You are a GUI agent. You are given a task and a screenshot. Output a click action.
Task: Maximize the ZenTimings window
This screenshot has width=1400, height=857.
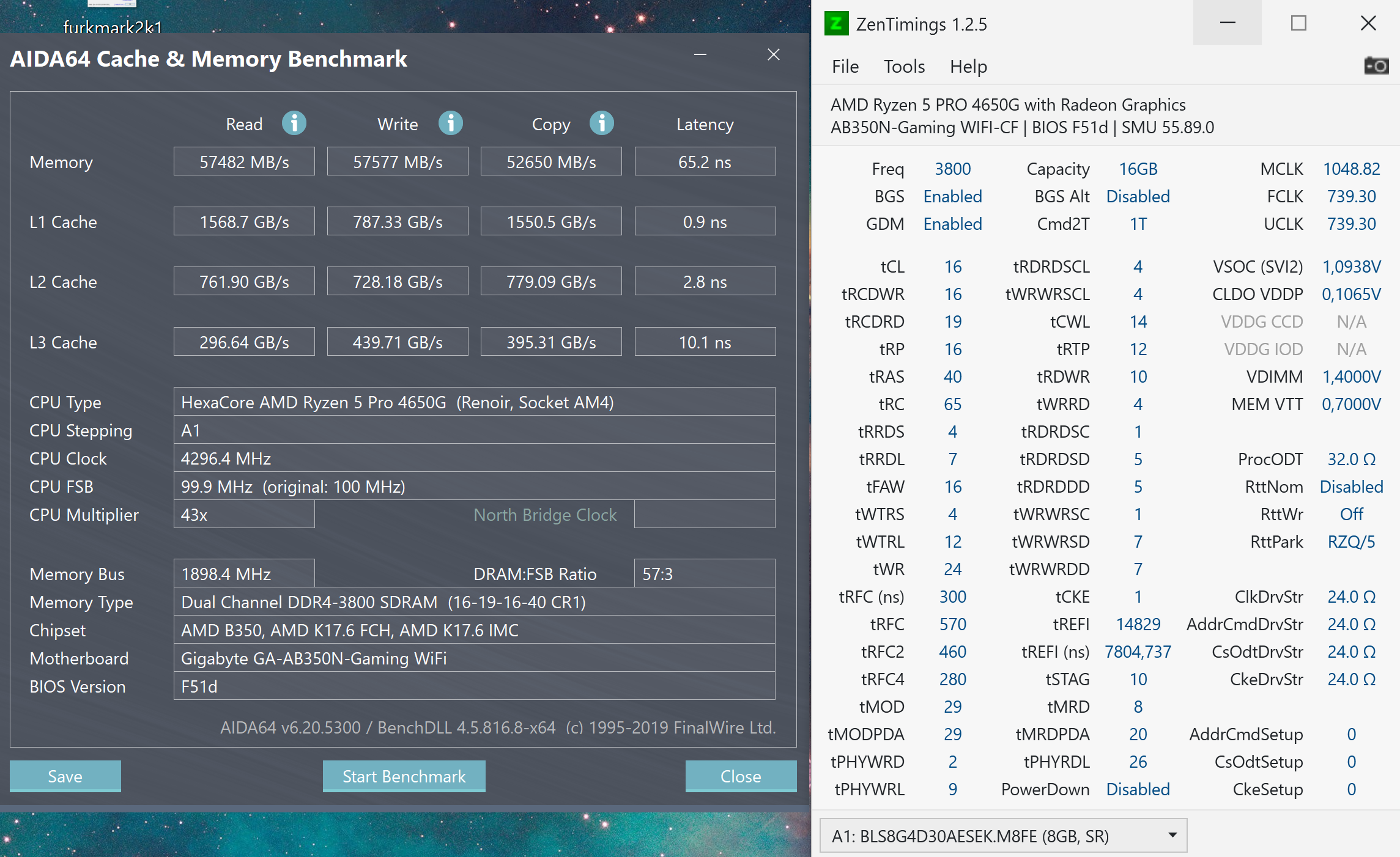1298,23
